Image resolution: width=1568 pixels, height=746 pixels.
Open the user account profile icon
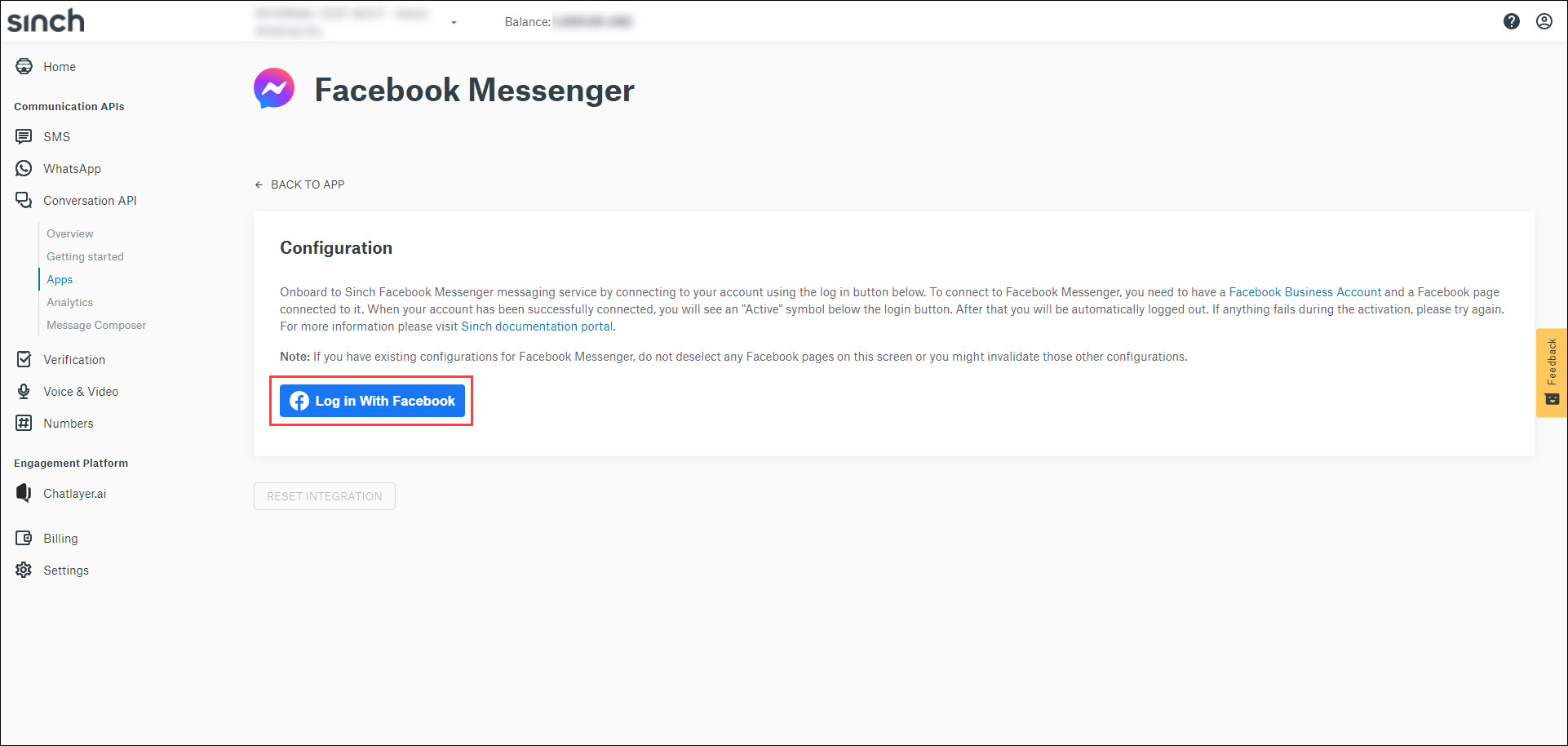[1544, 21]
